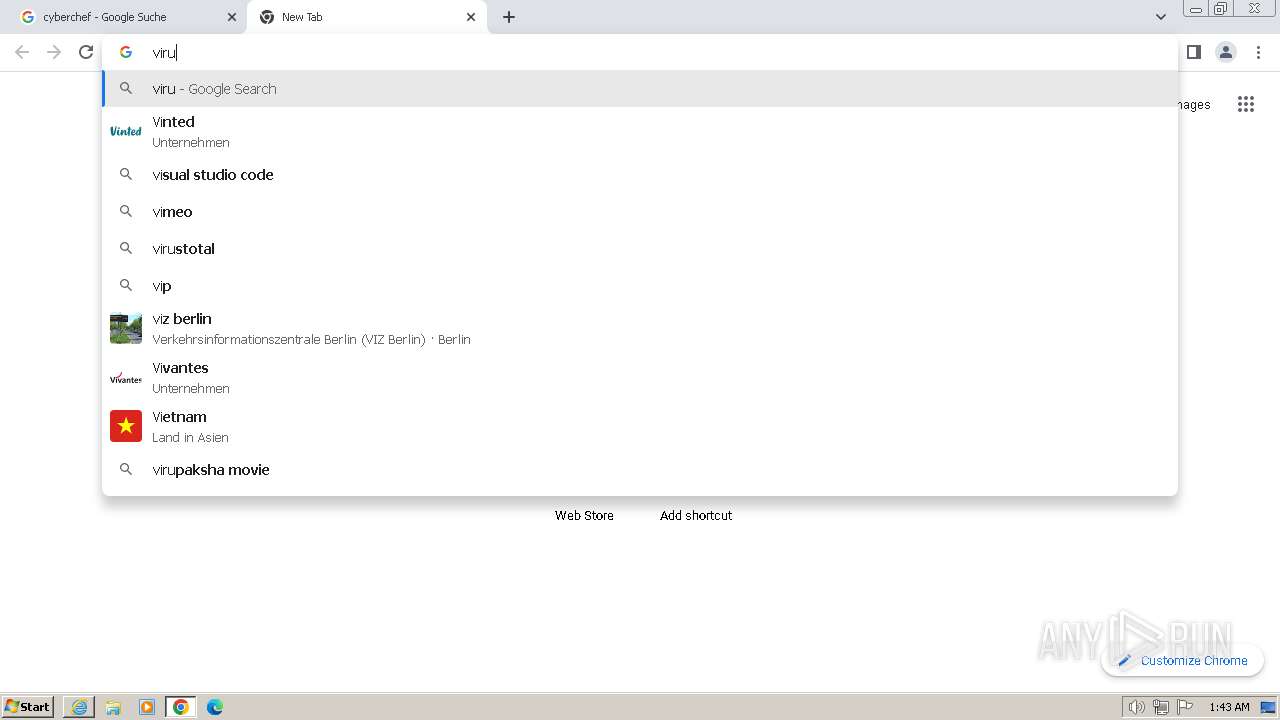1280x720 pixels.
Task: Select the vimeo suggestion
Action: pos(640,211)
